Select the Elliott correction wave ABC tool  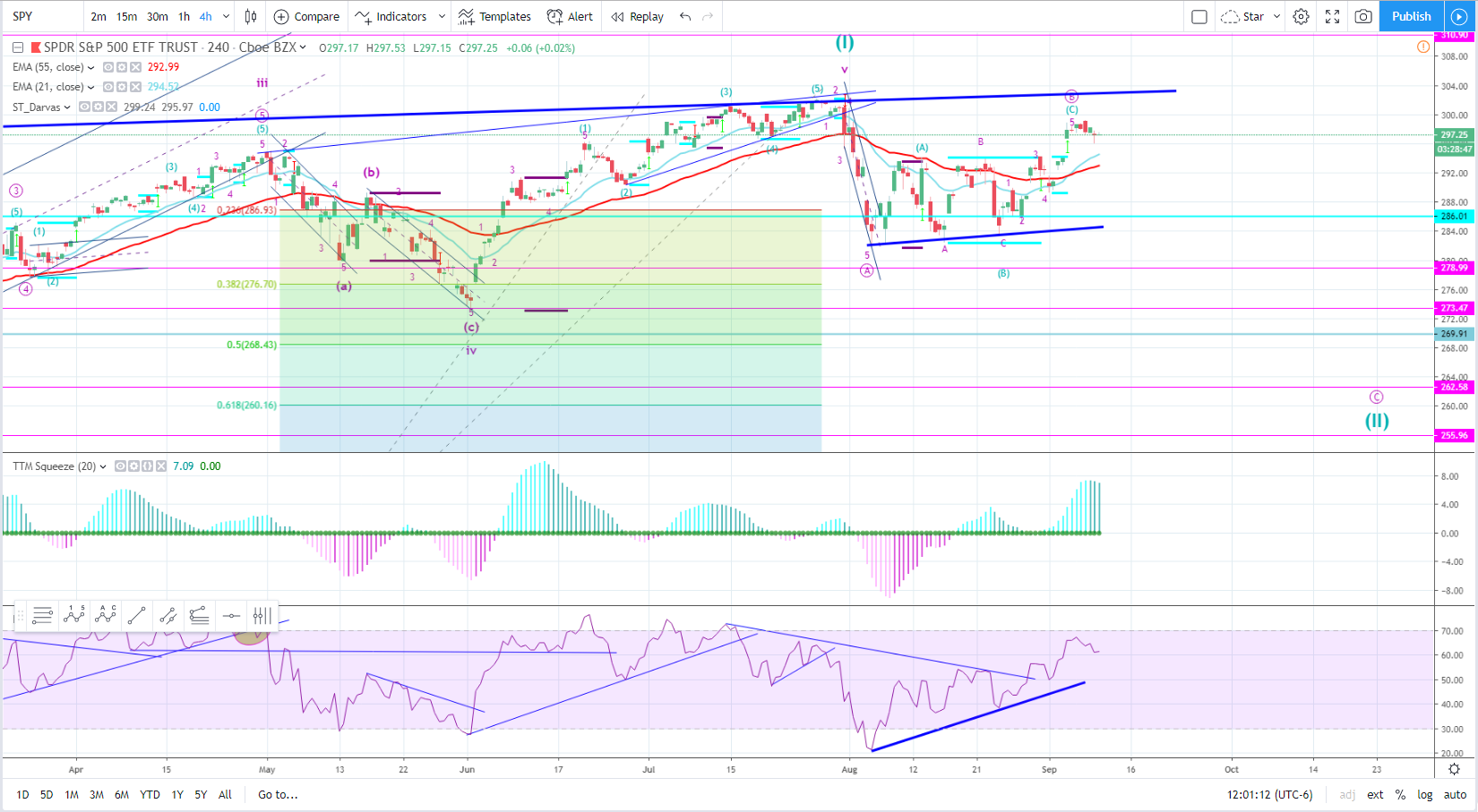pyautogui.click(x=106, y=615)
